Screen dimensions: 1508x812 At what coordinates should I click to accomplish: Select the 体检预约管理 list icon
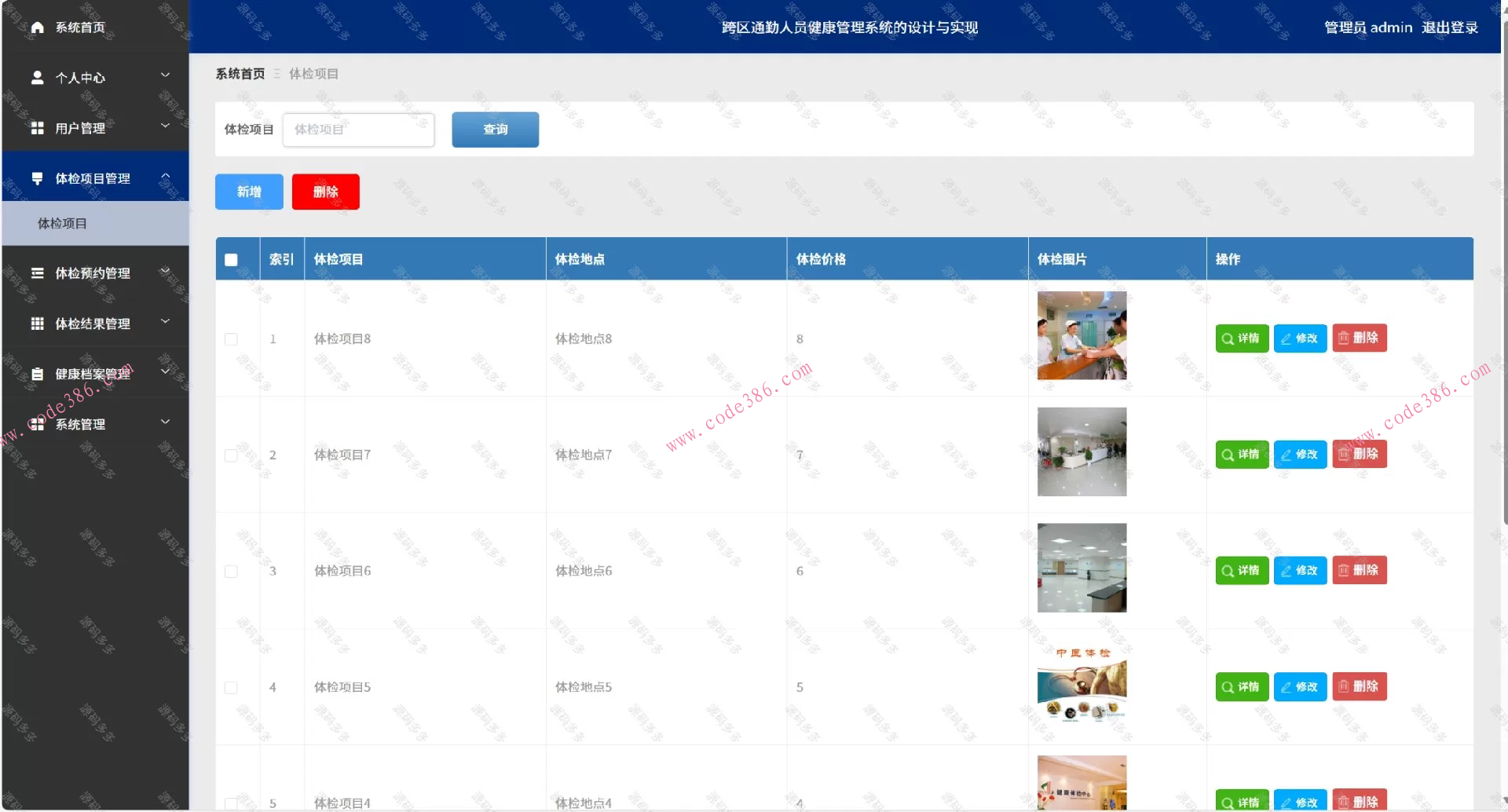(x=37, y=272)
